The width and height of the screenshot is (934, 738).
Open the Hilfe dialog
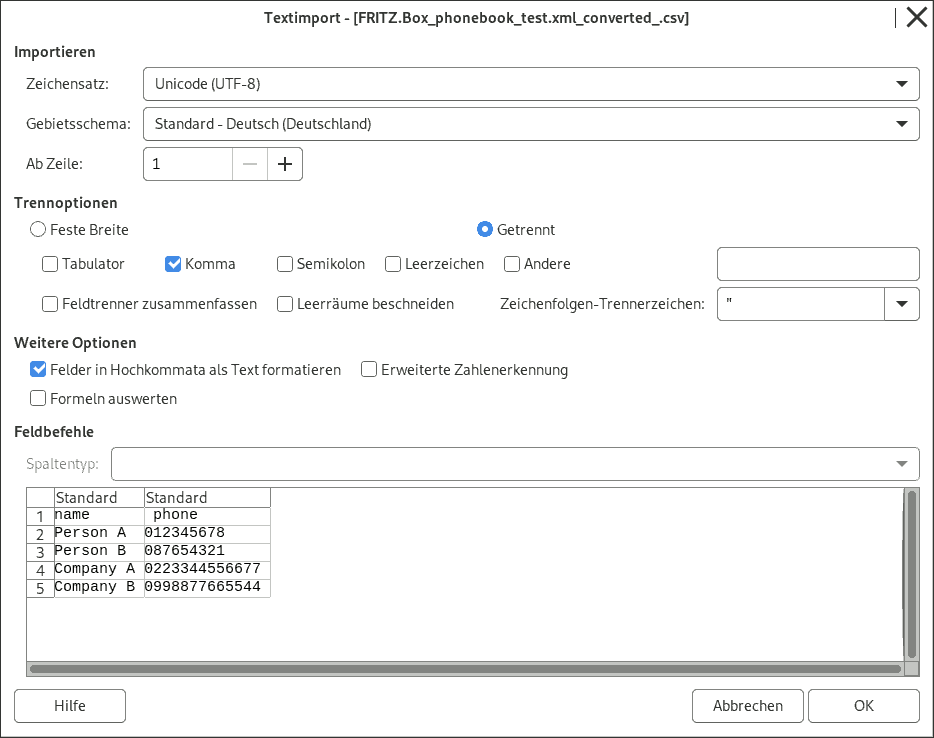tap(70, 706)
